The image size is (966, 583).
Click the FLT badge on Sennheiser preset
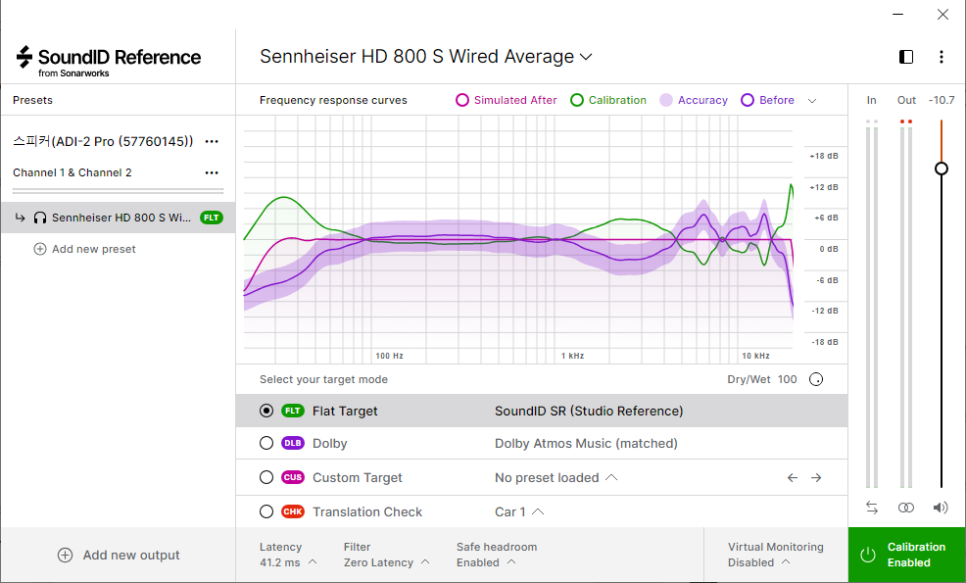211,218
